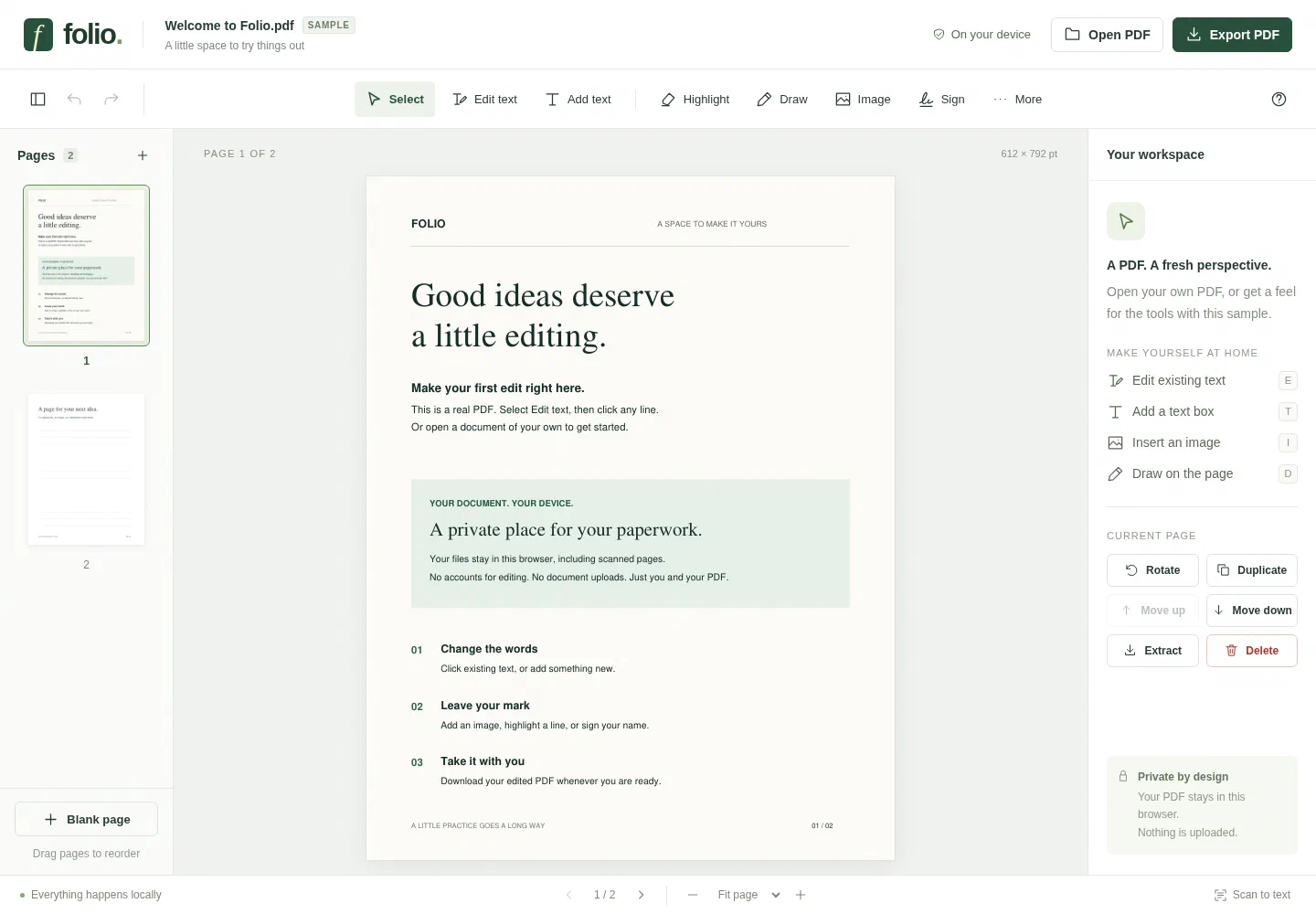The width and height of the screenshot is (1316, 914).
Task: Click Edit existing text shortcut
Action: click(1202, 380)
